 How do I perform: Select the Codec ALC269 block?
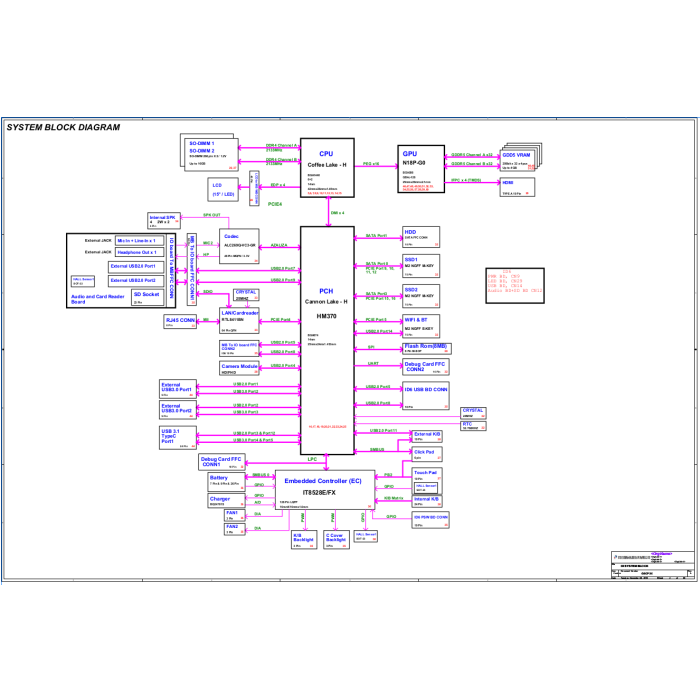point(239,246)
